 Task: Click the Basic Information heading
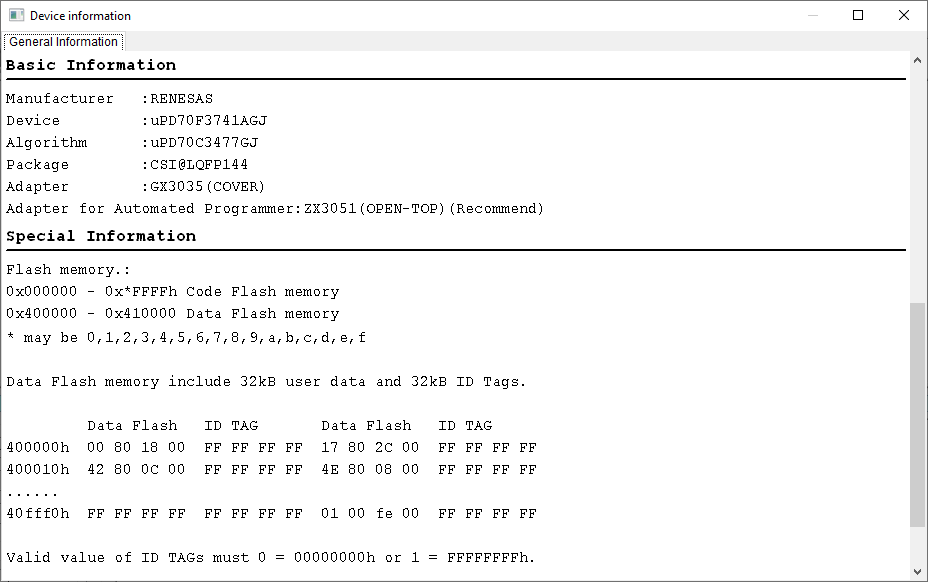pyautogui.click(x=91, y=65)
